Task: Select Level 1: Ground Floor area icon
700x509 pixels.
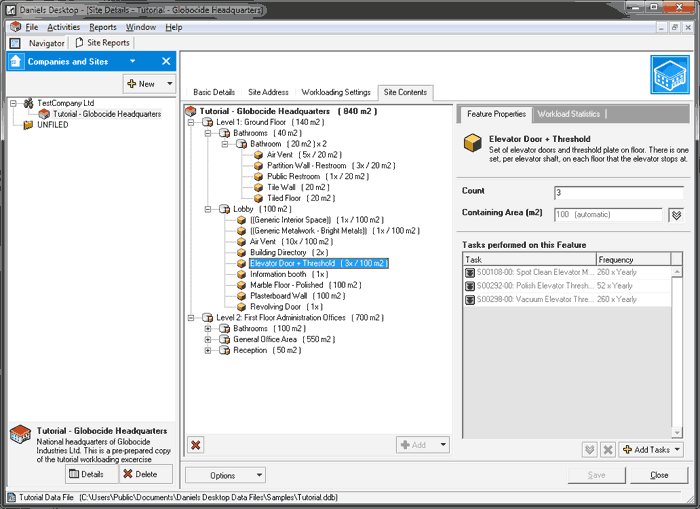Action: tap(208, 122)
